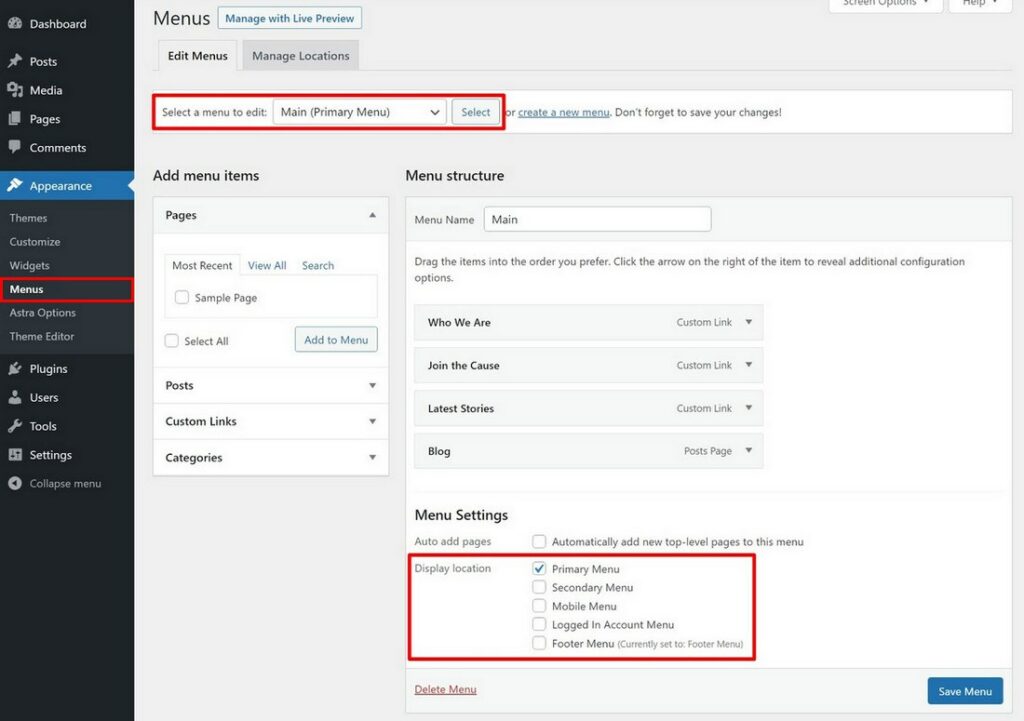Open the Select a menu to edit dropdown
This screenshot has width=1024, height=721.
coord(360,112)
